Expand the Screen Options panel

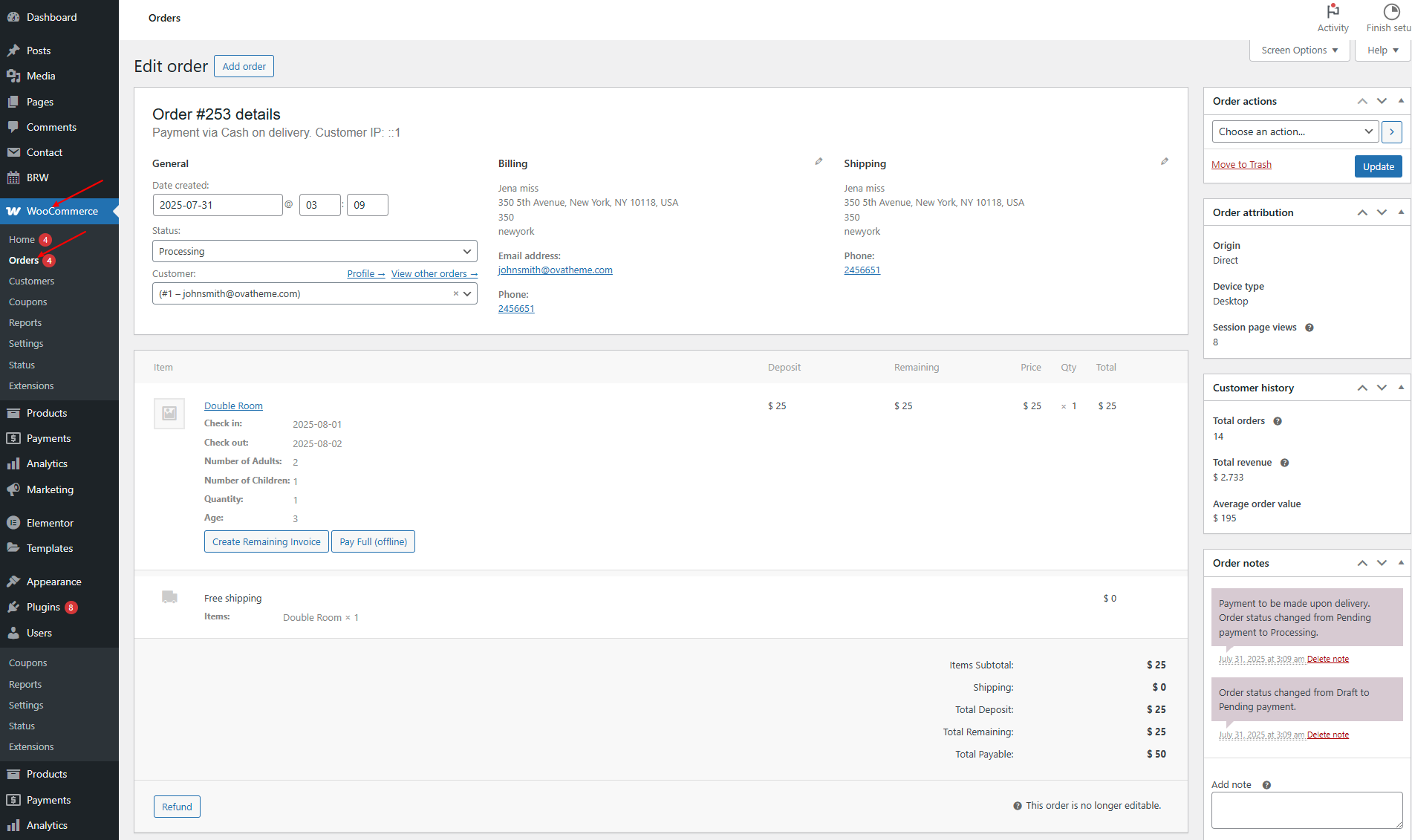coord(1299,51)
